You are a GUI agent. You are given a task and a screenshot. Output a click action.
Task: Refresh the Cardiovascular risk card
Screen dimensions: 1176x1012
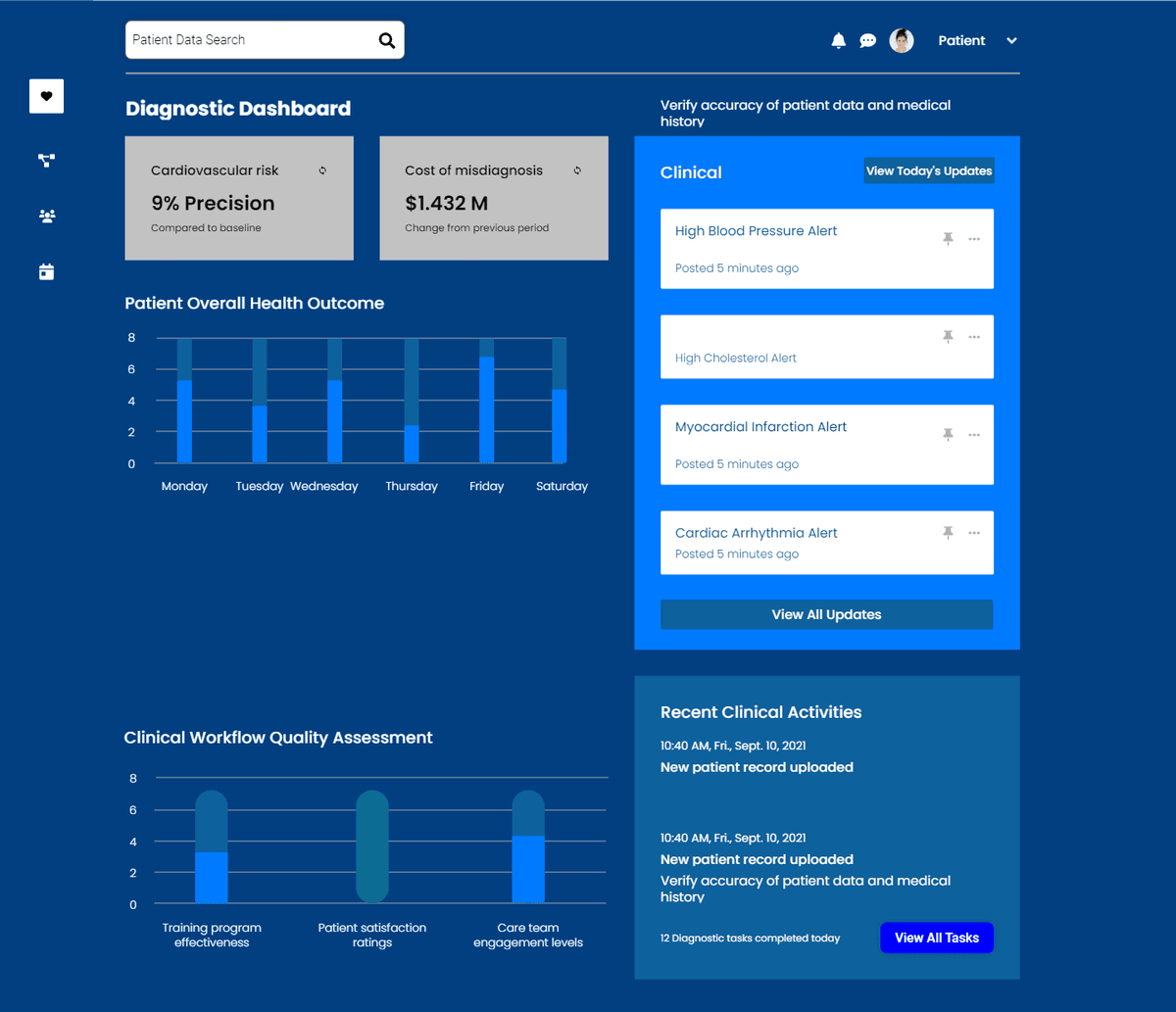322,169
